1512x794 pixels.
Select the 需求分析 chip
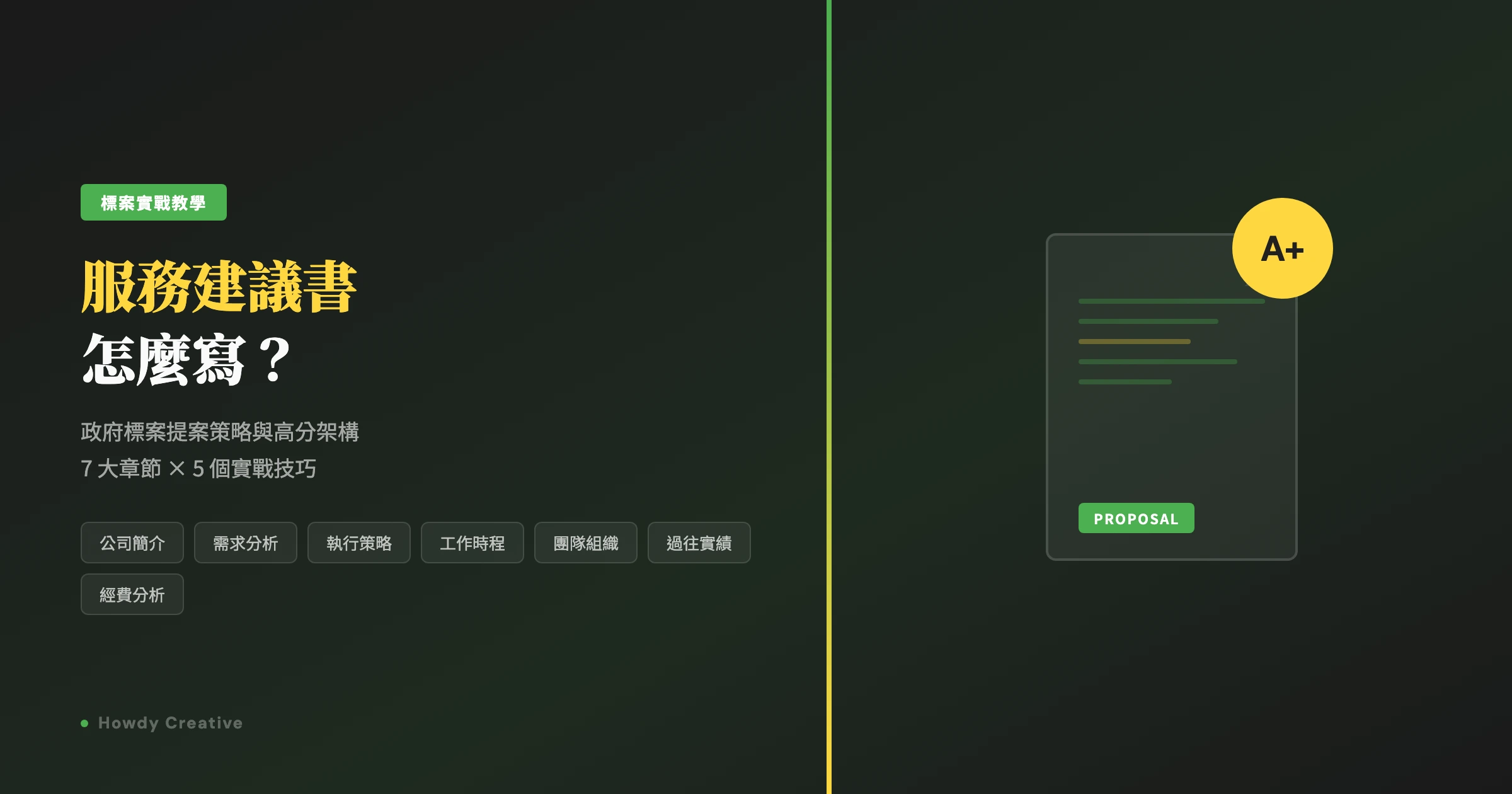point(246,543)
